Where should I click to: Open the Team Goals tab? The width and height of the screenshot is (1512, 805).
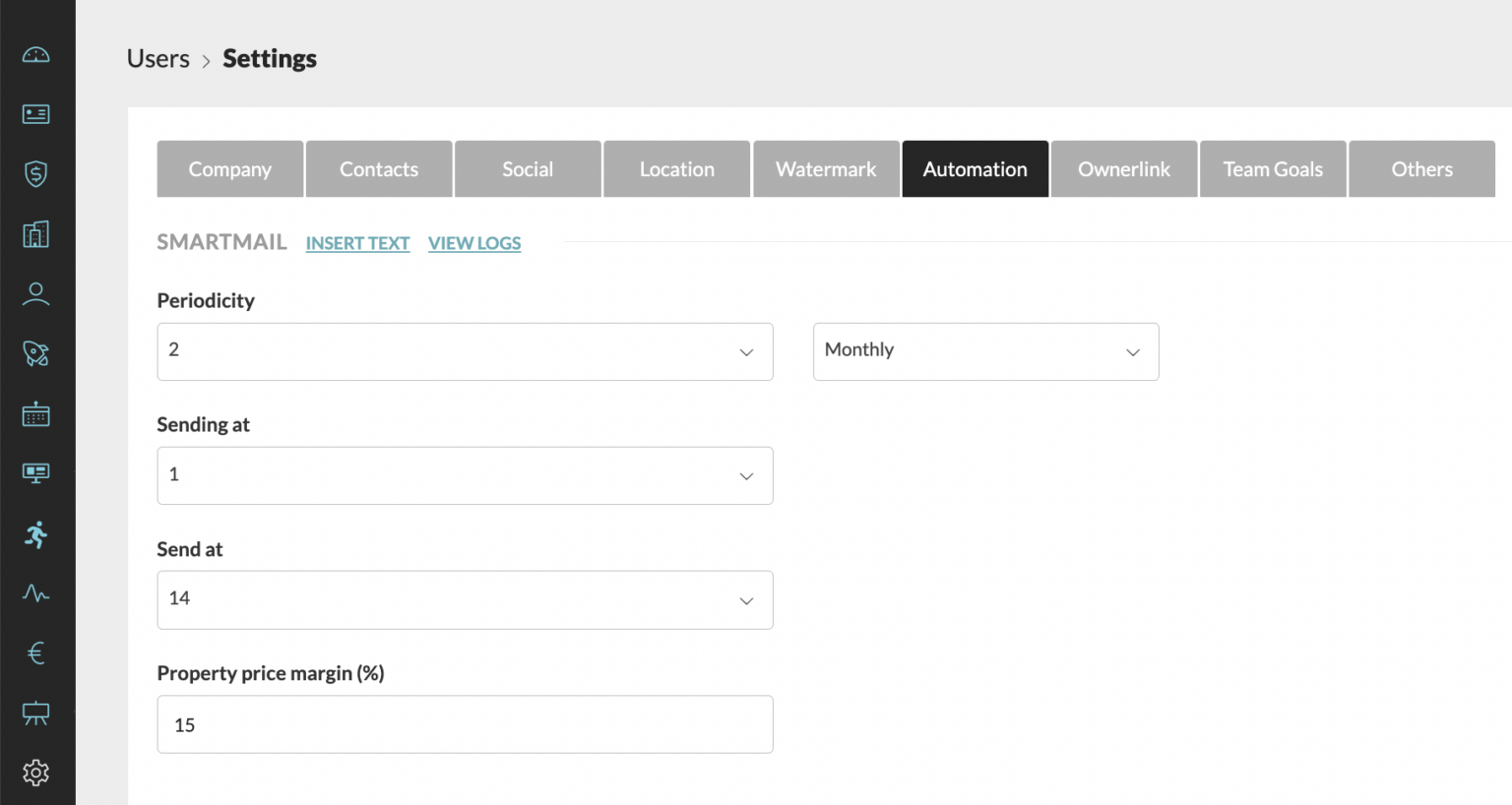1272,168
